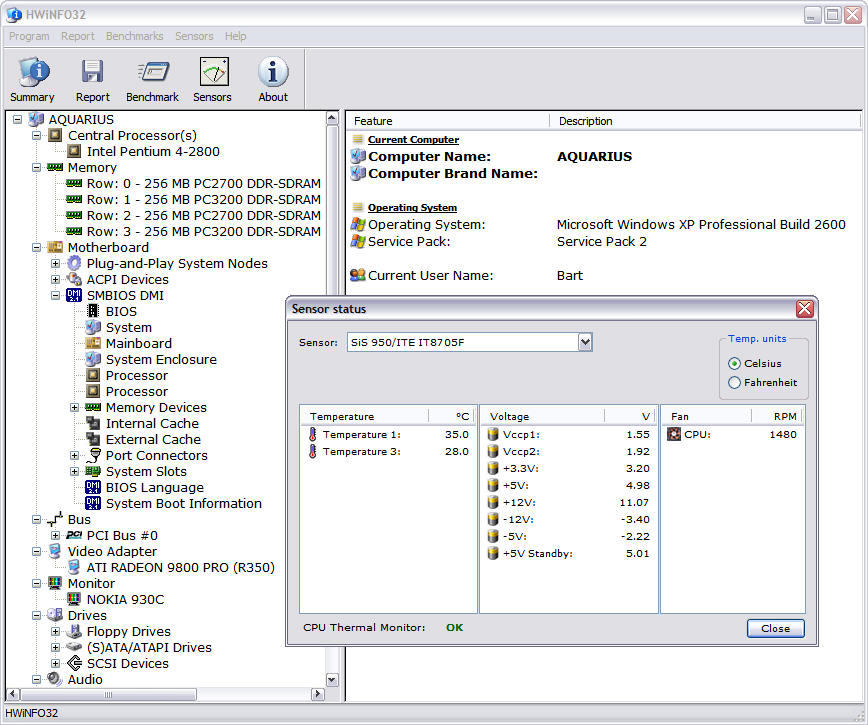Open the Help menu
This screenshot has width=868, height=725.
[x=235, y=36]
